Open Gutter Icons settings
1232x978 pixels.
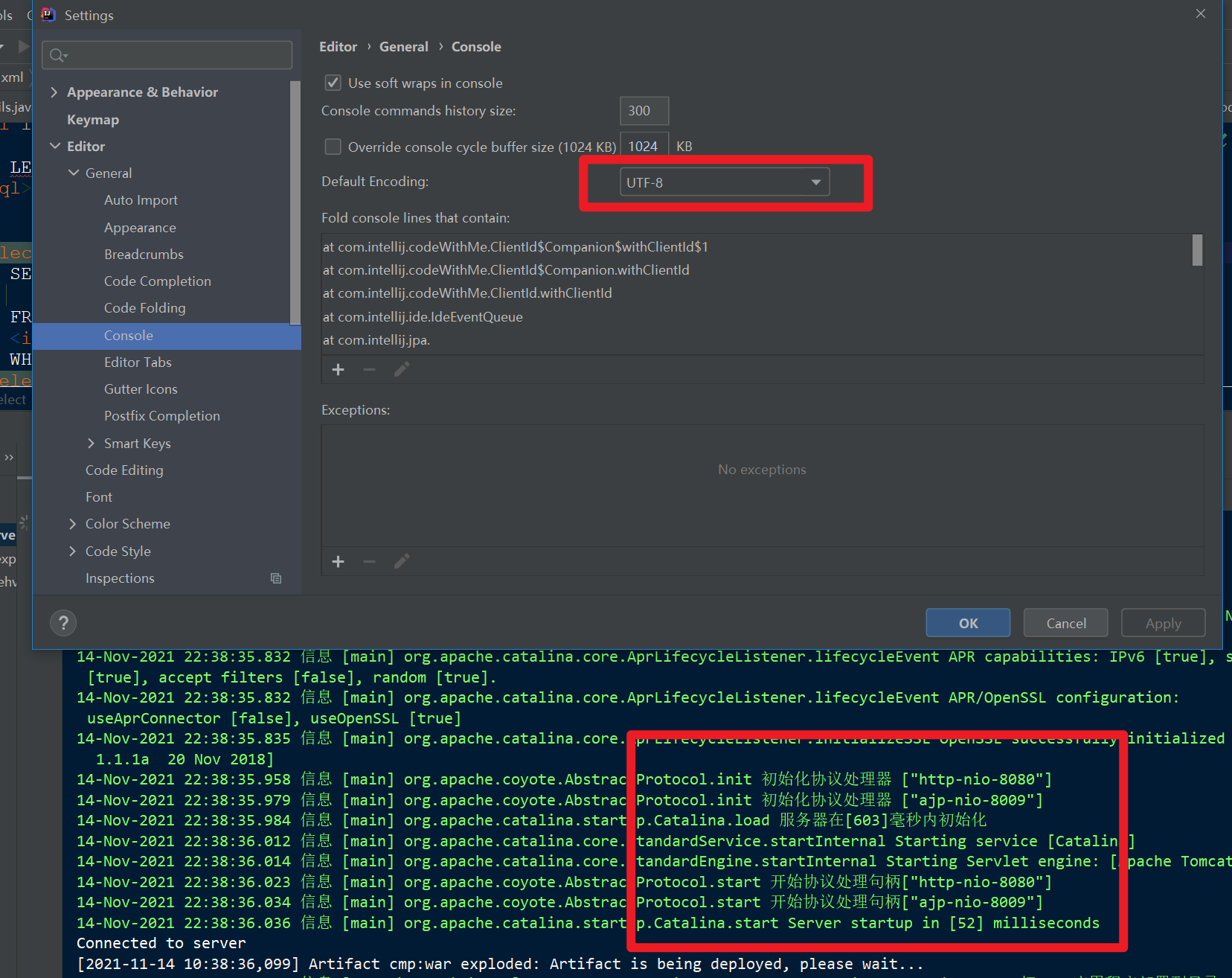coord(141,389)
